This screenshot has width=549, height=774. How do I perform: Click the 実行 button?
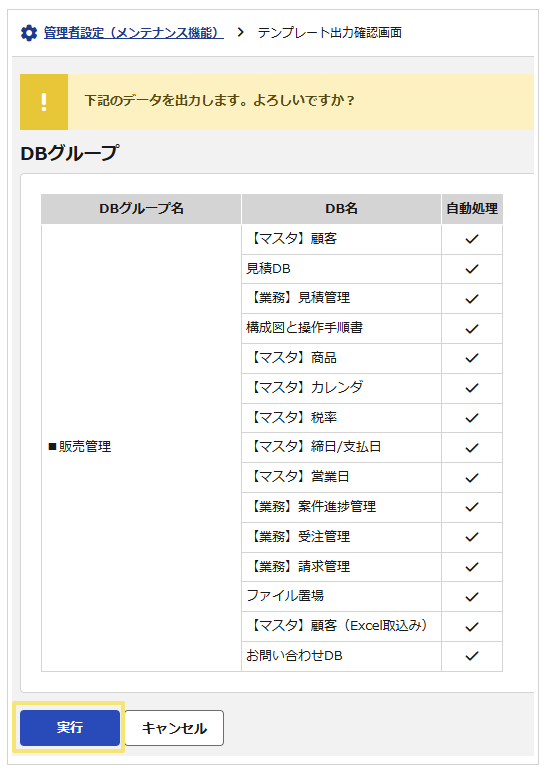click(70, 728)
